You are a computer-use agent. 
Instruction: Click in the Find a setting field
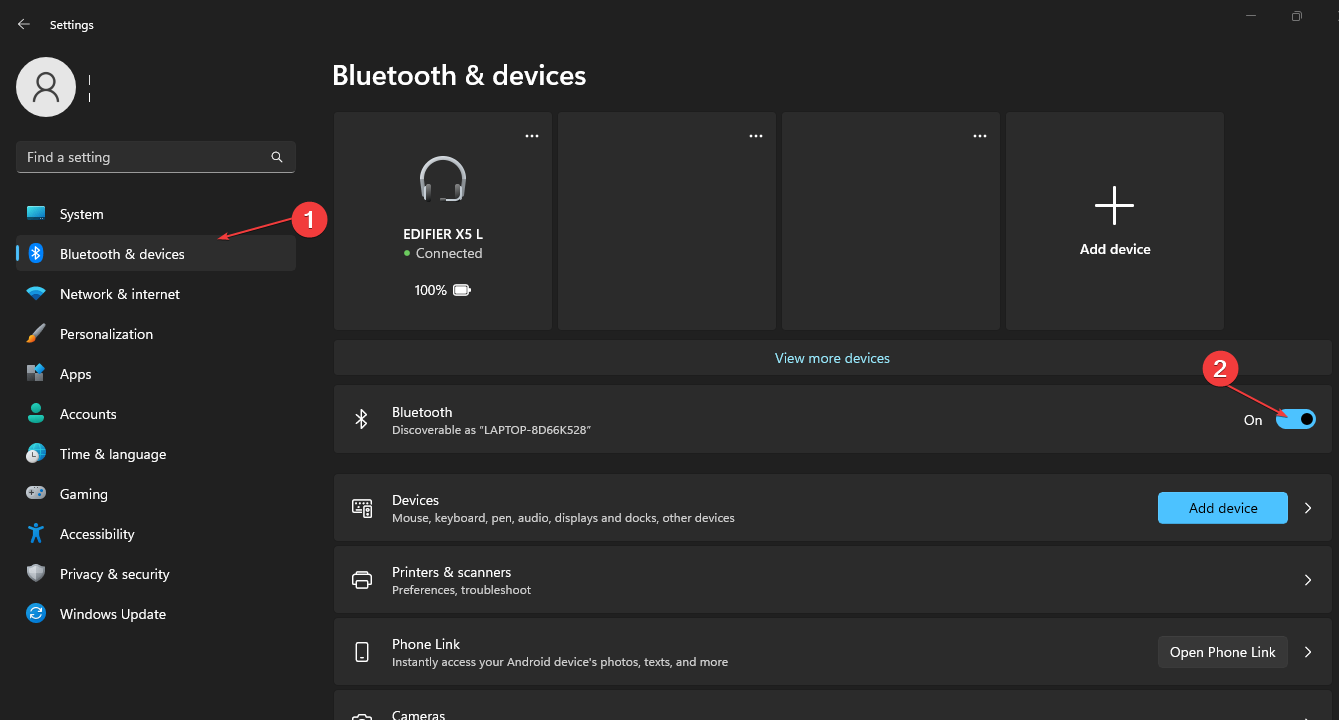[156, 157]
